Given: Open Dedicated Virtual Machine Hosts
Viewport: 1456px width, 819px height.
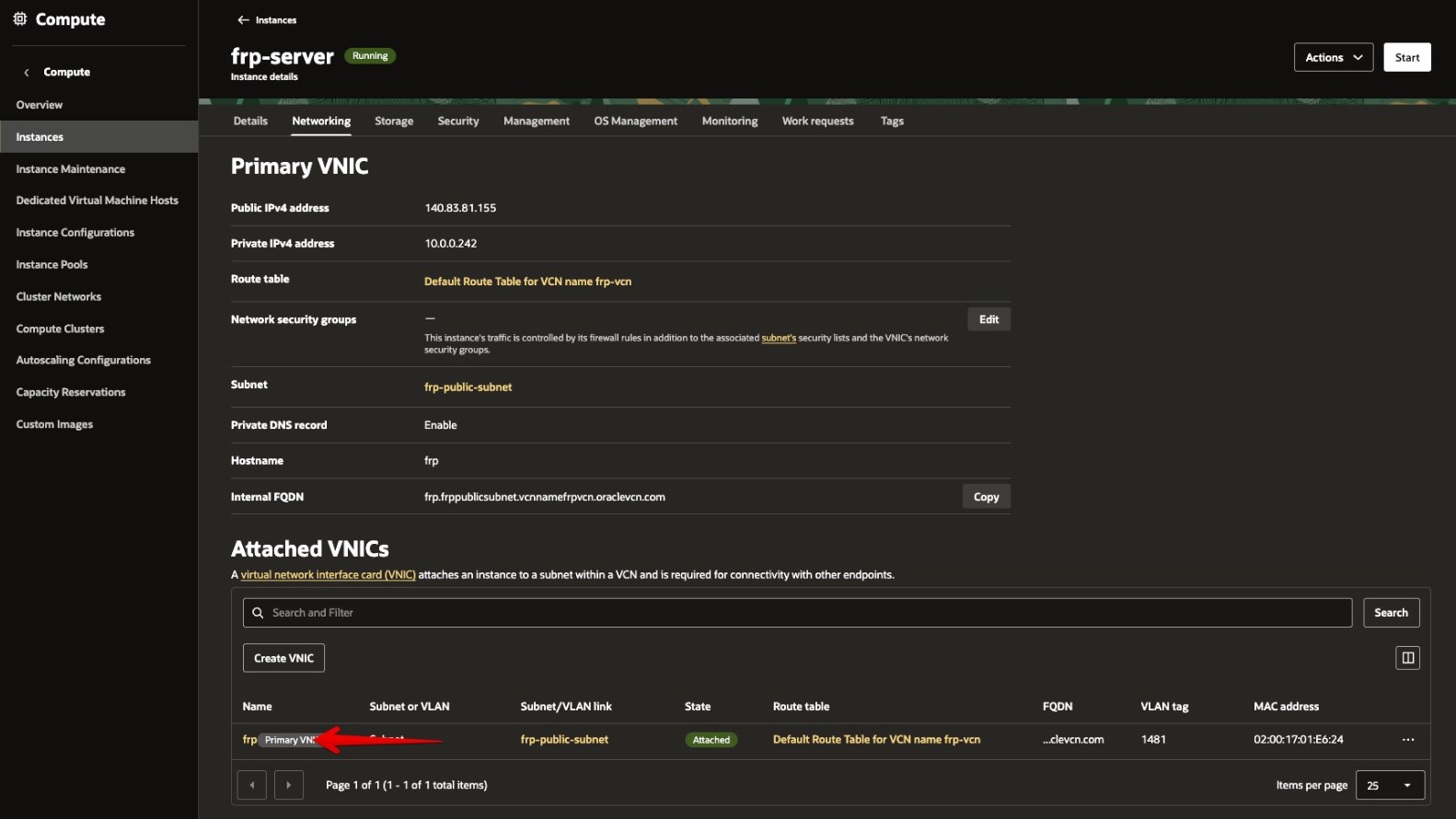Looking at the screenshot, I should 98,201.
